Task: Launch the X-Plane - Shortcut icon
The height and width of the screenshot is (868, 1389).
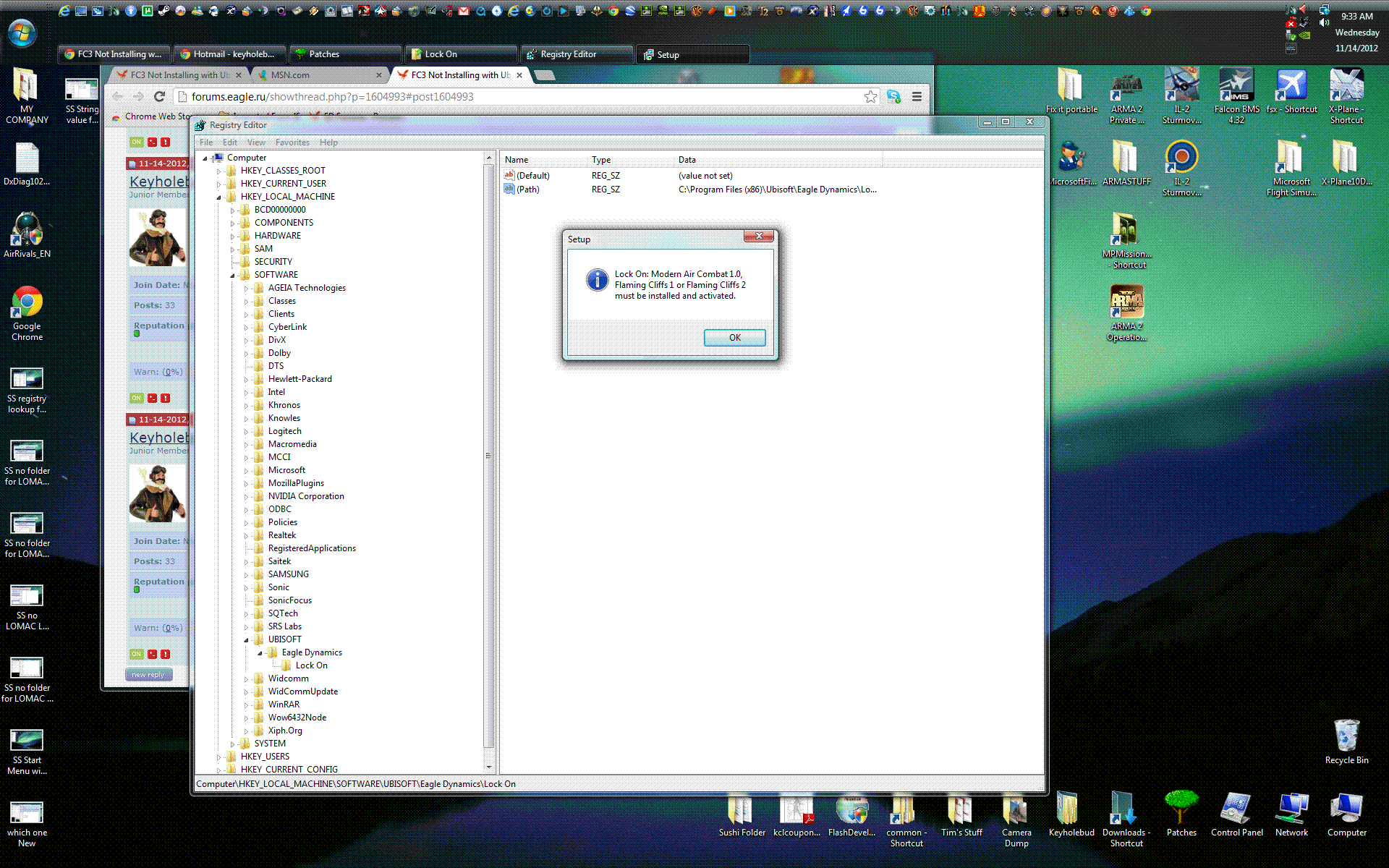Action: pyautogui.click(x=1346, y=95)
